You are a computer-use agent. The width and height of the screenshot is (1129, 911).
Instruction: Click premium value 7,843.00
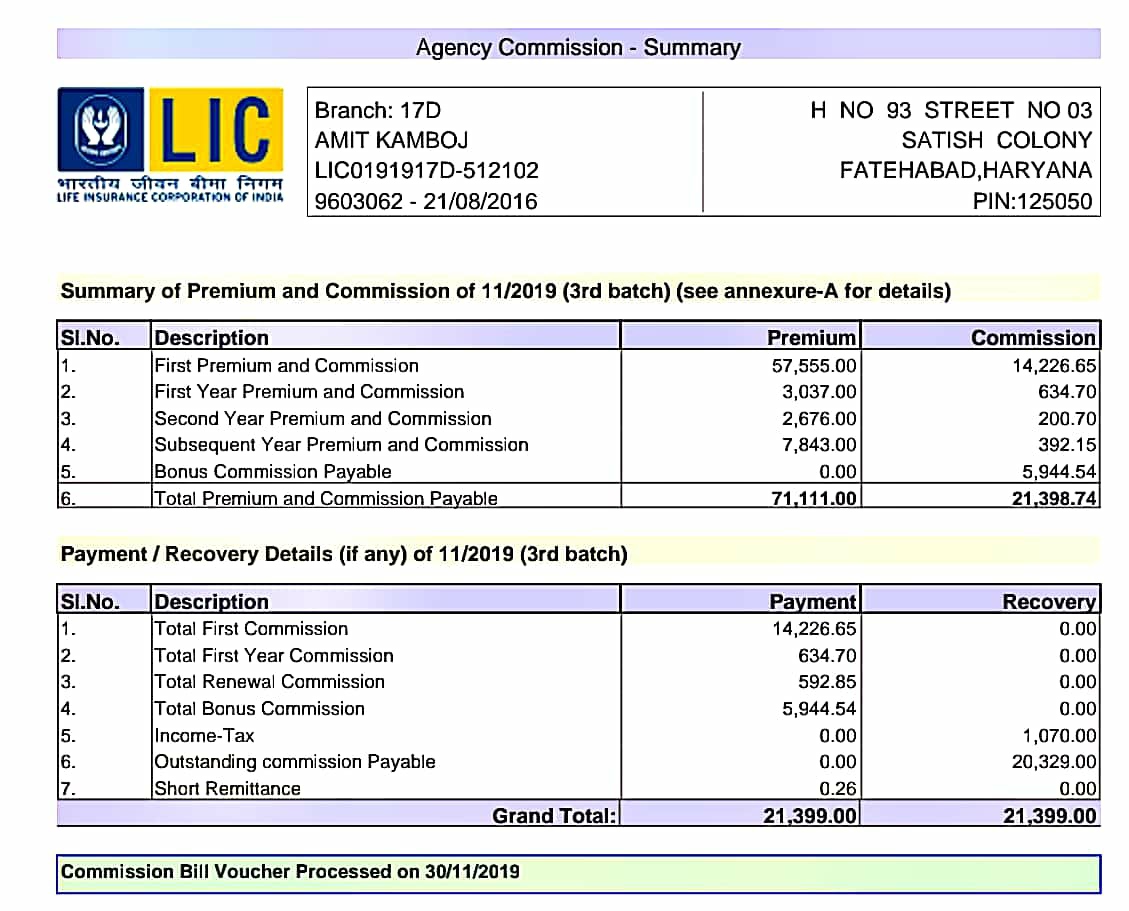point(819,445)
